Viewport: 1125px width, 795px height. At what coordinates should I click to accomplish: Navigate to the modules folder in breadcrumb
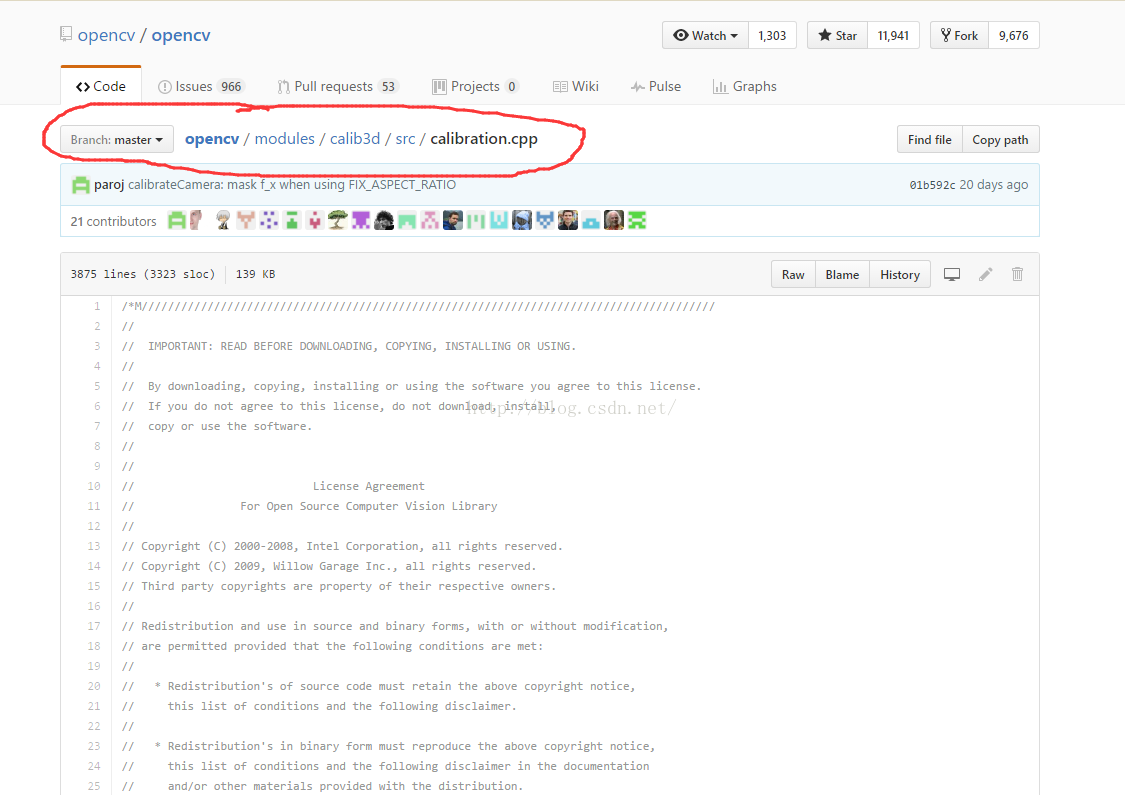tap(285, 138)
